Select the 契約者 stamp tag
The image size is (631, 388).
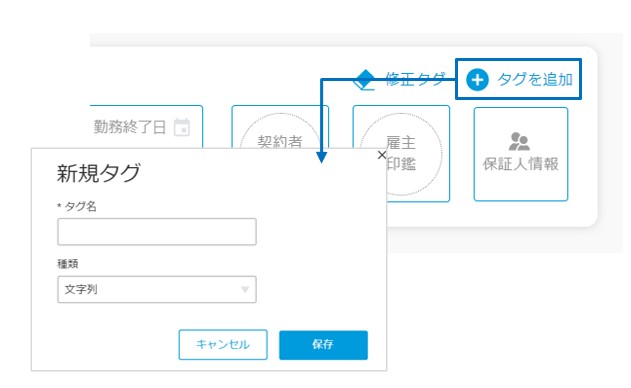(280, 127)
